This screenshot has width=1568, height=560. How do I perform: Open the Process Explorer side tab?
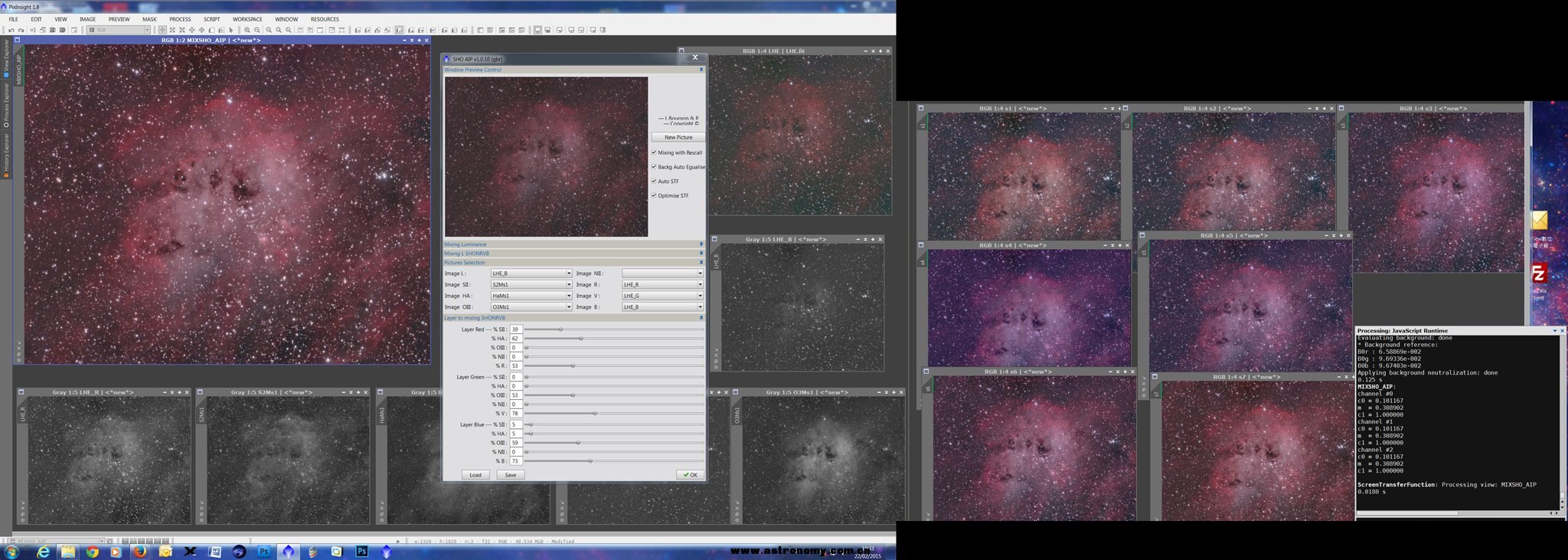pyautogui.click(x=7, y=105)
